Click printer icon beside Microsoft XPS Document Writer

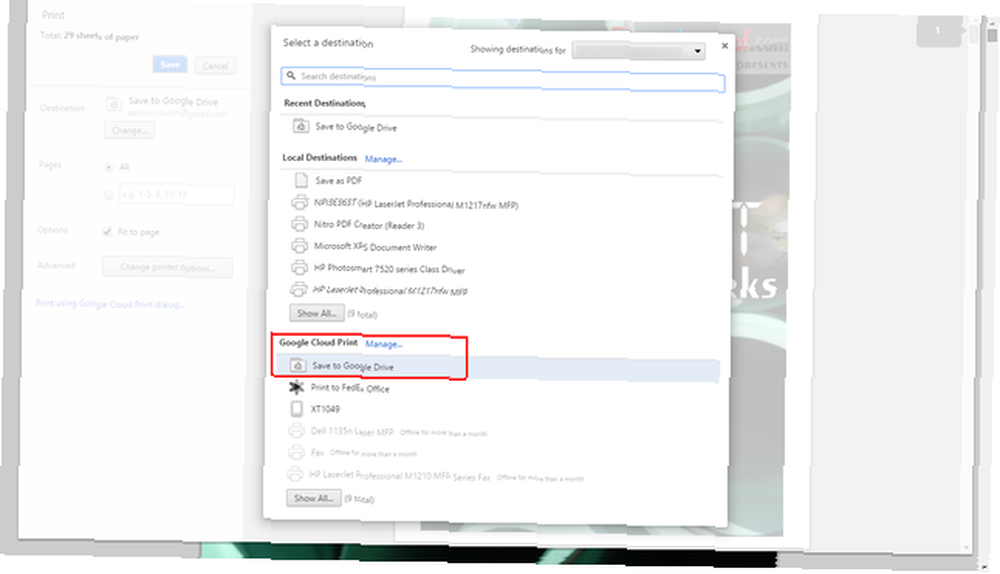(300, 246)
